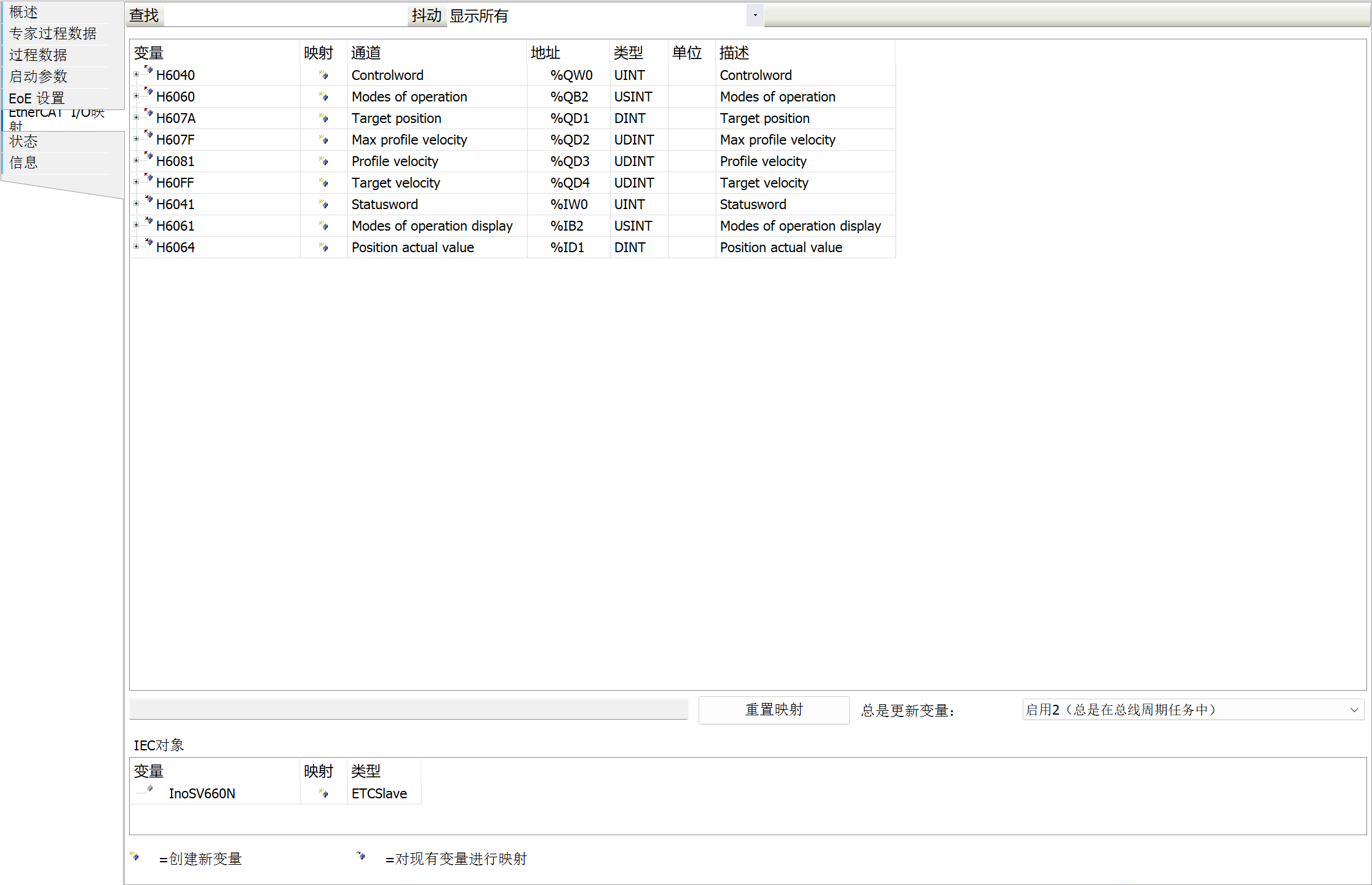Click the mapping icon in the H607A row
The height and width of the screenshot is (885, 1372).
tap(323, 118)
